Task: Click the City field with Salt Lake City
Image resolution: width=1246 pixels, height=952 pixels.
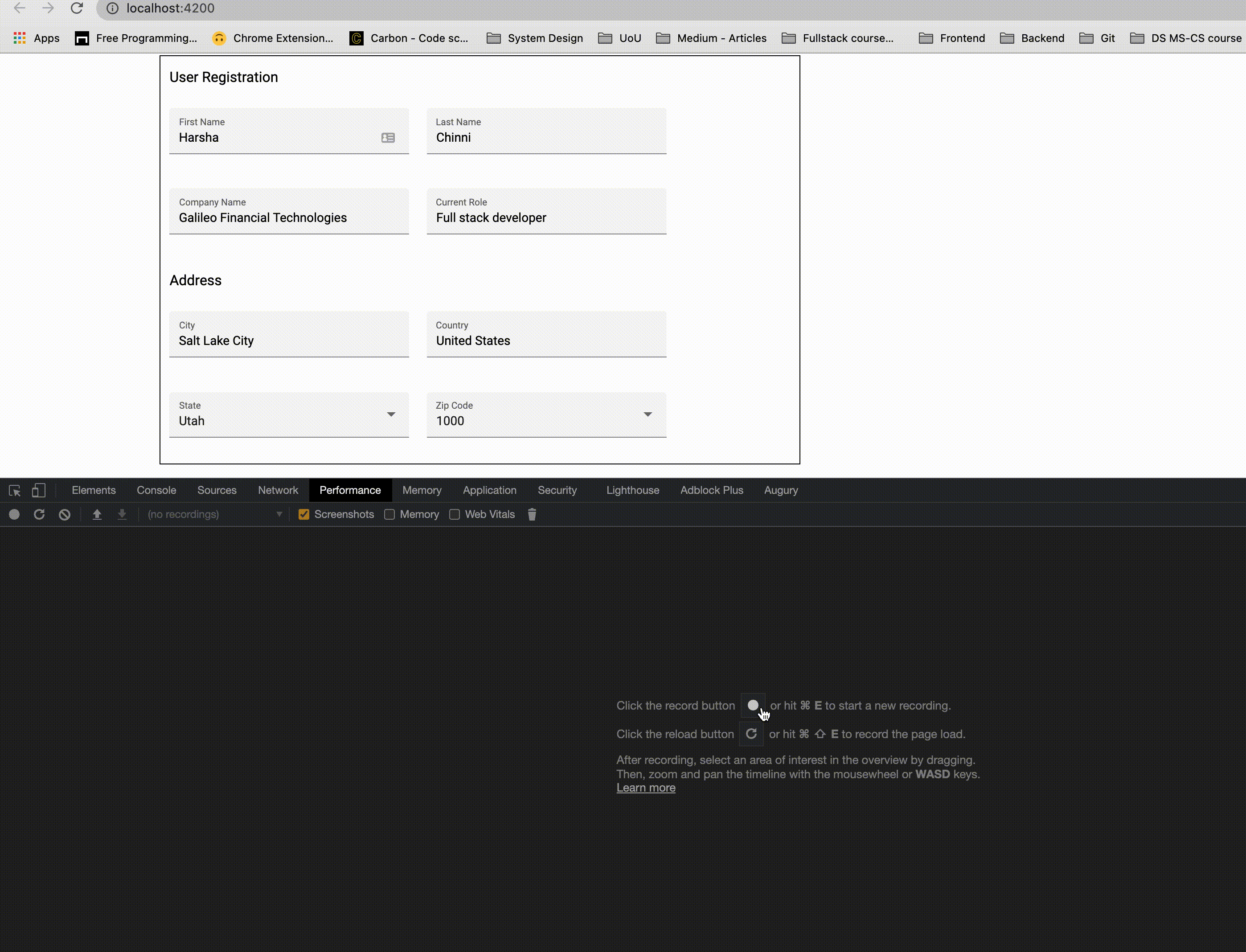Action: click(289, 334)
